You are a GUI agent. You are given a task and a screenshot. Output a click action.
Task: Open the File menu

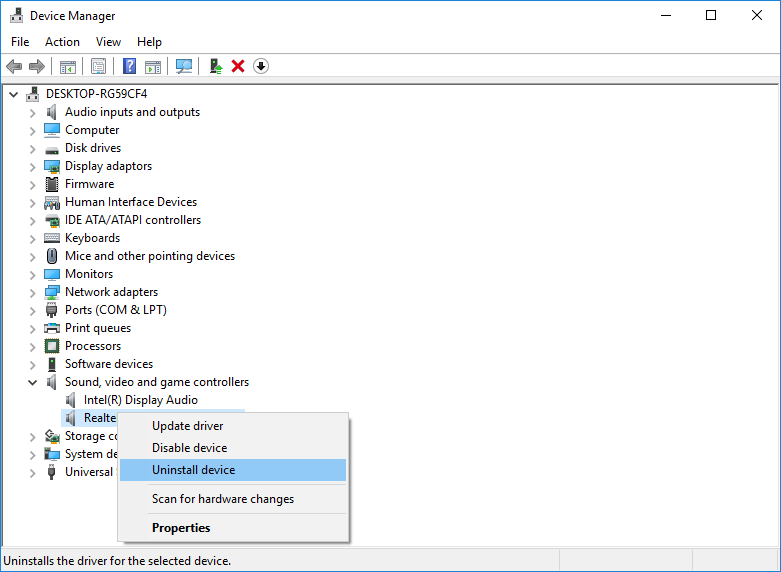[x=20, y=42]
